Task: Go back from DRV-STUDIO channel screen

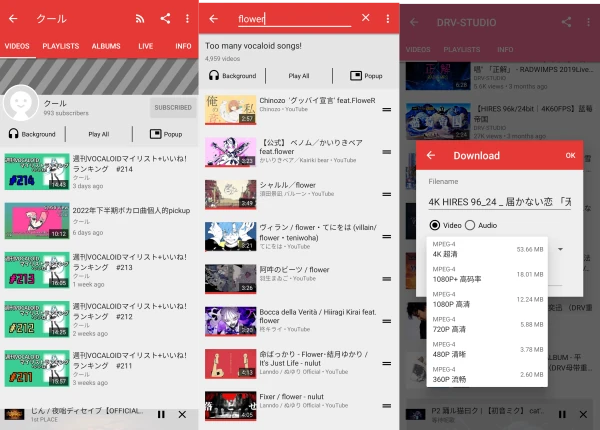Action: click(x=414, y=22)
